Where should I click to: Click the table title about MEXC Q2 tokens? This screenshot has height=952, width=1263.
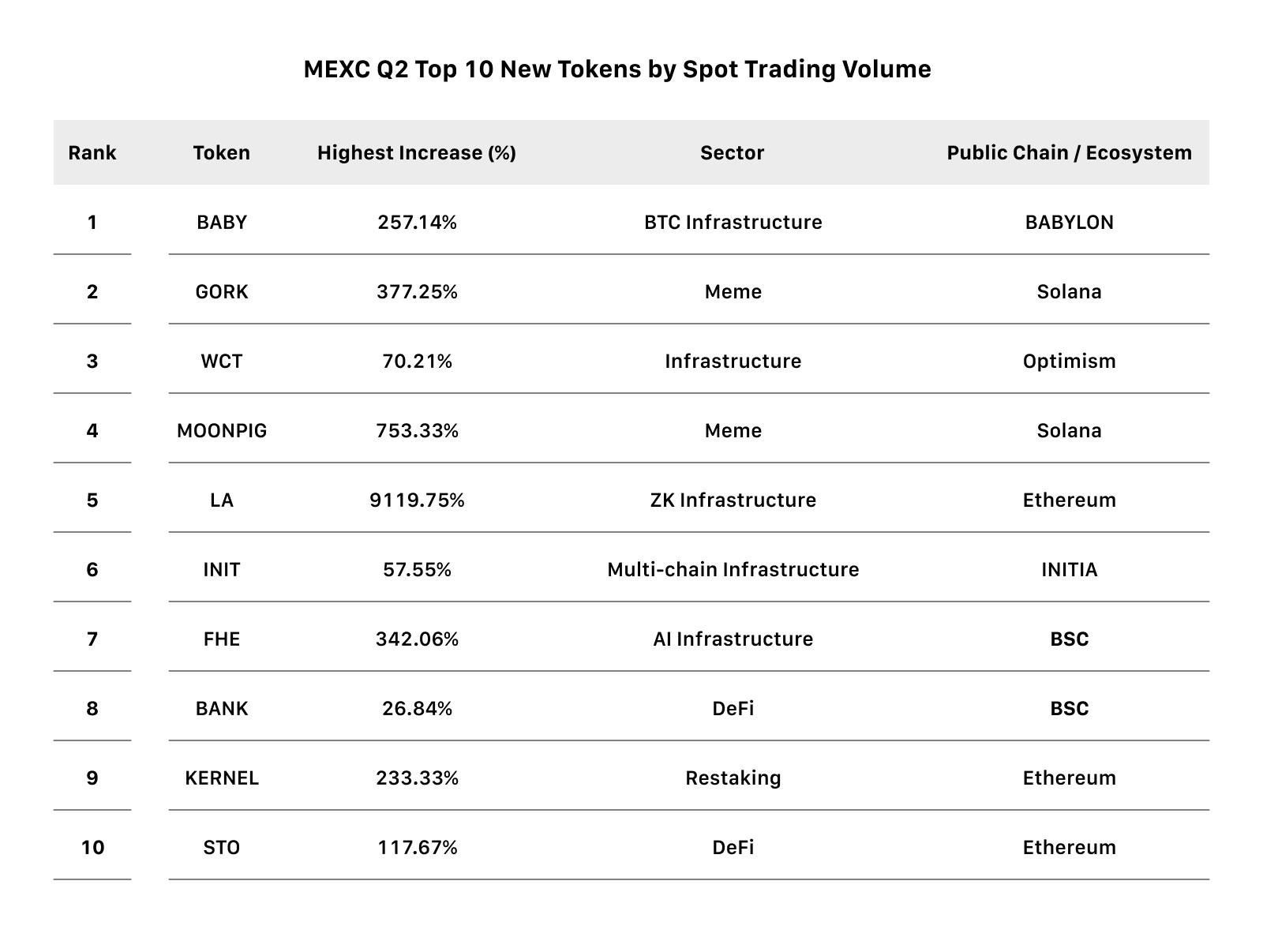click(x=617, y=69)
